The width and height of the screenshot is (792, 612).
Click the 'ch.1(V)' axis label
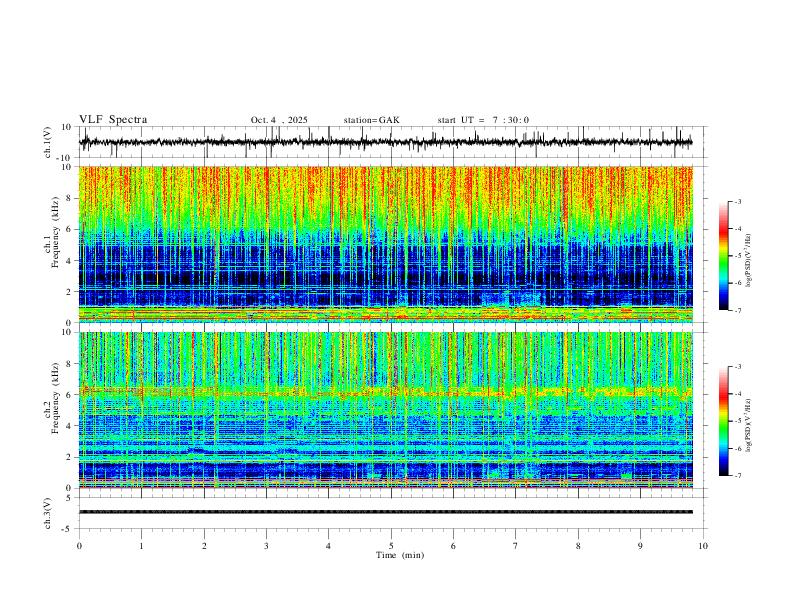(48, 142)
